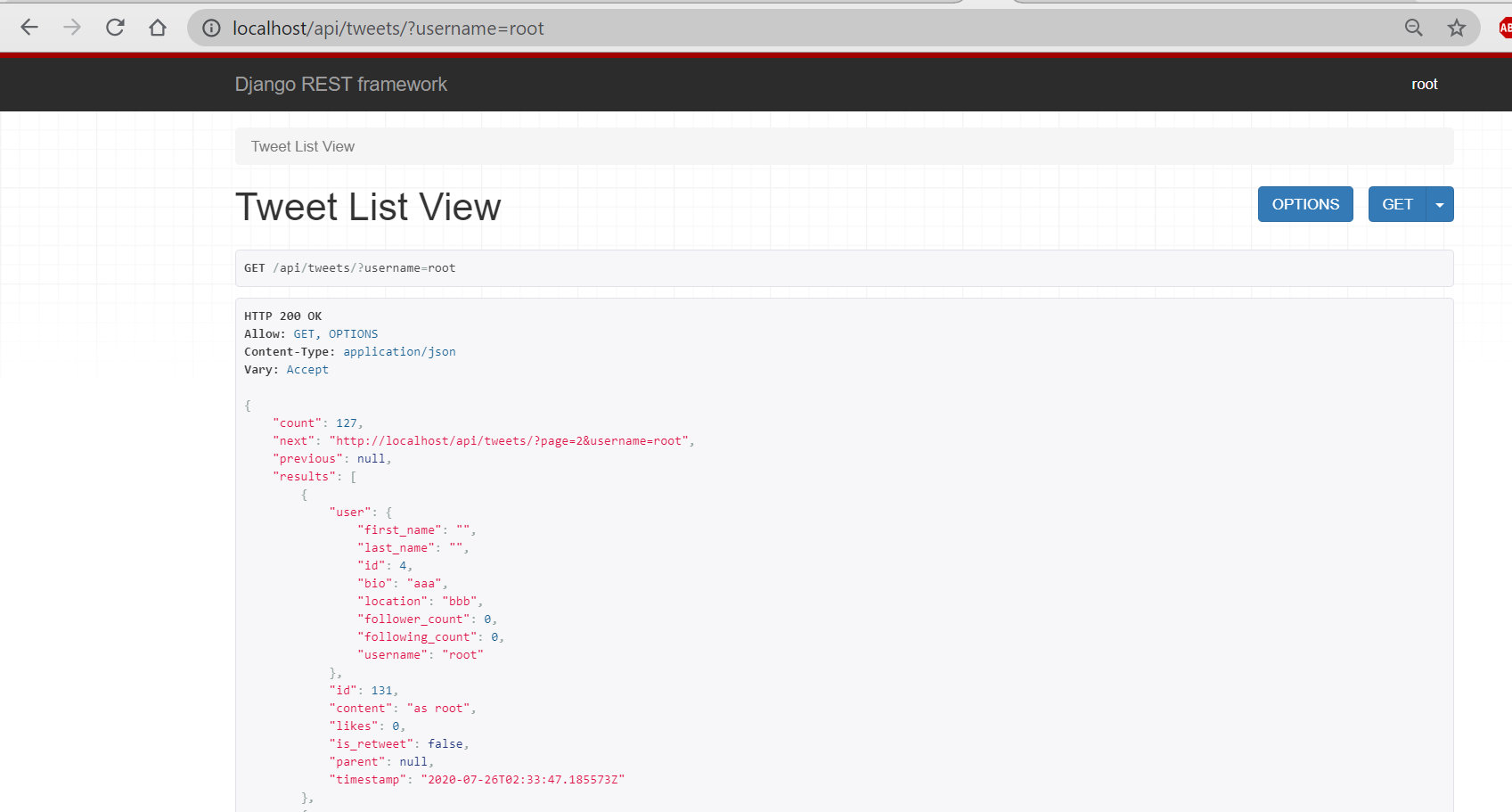Image resolution: width=1512 pixels, height=812 pixels.
Task: Click the Tweet List View breadcrumb
Action: click(x=303, y=146)
